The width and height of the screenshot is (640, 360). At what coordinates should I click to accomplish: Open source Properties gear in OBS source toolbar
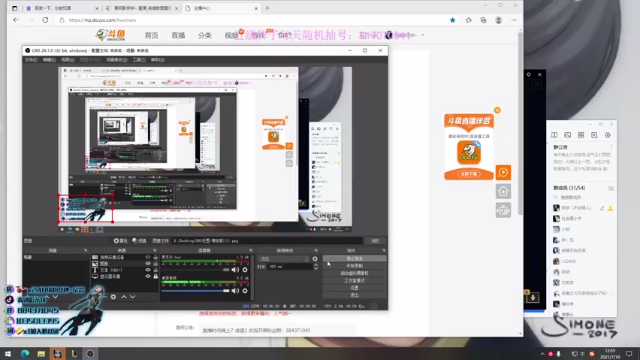click(120, 241)
